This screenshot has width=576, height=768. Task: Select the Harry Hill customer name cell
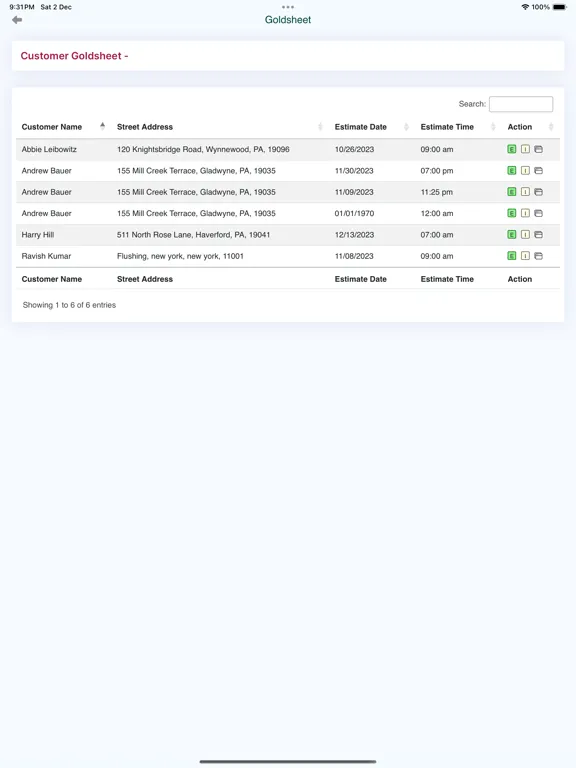38,235
